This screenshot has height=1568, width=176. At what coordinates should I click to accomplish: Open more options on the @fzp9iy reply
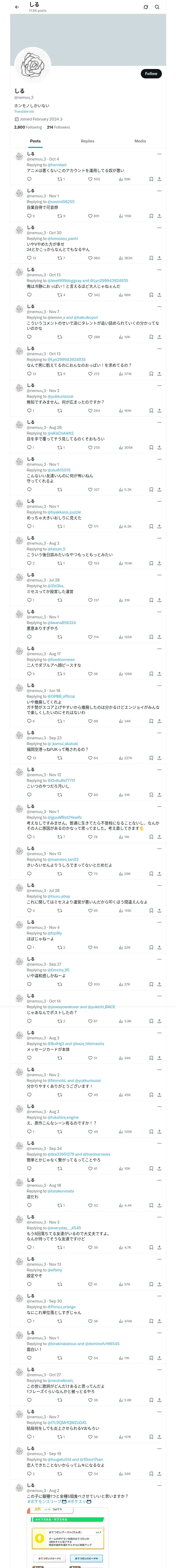pos(159,922)
